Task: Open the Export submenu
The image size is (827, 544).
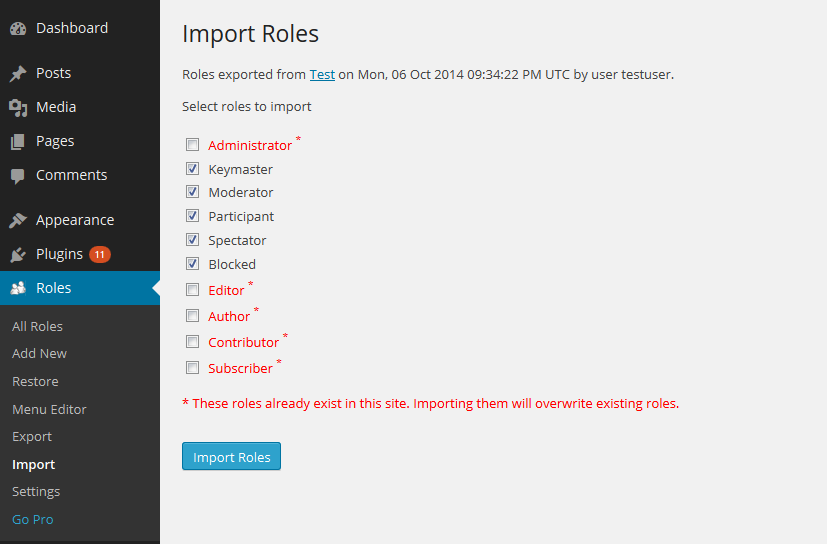Action: tap(32, 437)
